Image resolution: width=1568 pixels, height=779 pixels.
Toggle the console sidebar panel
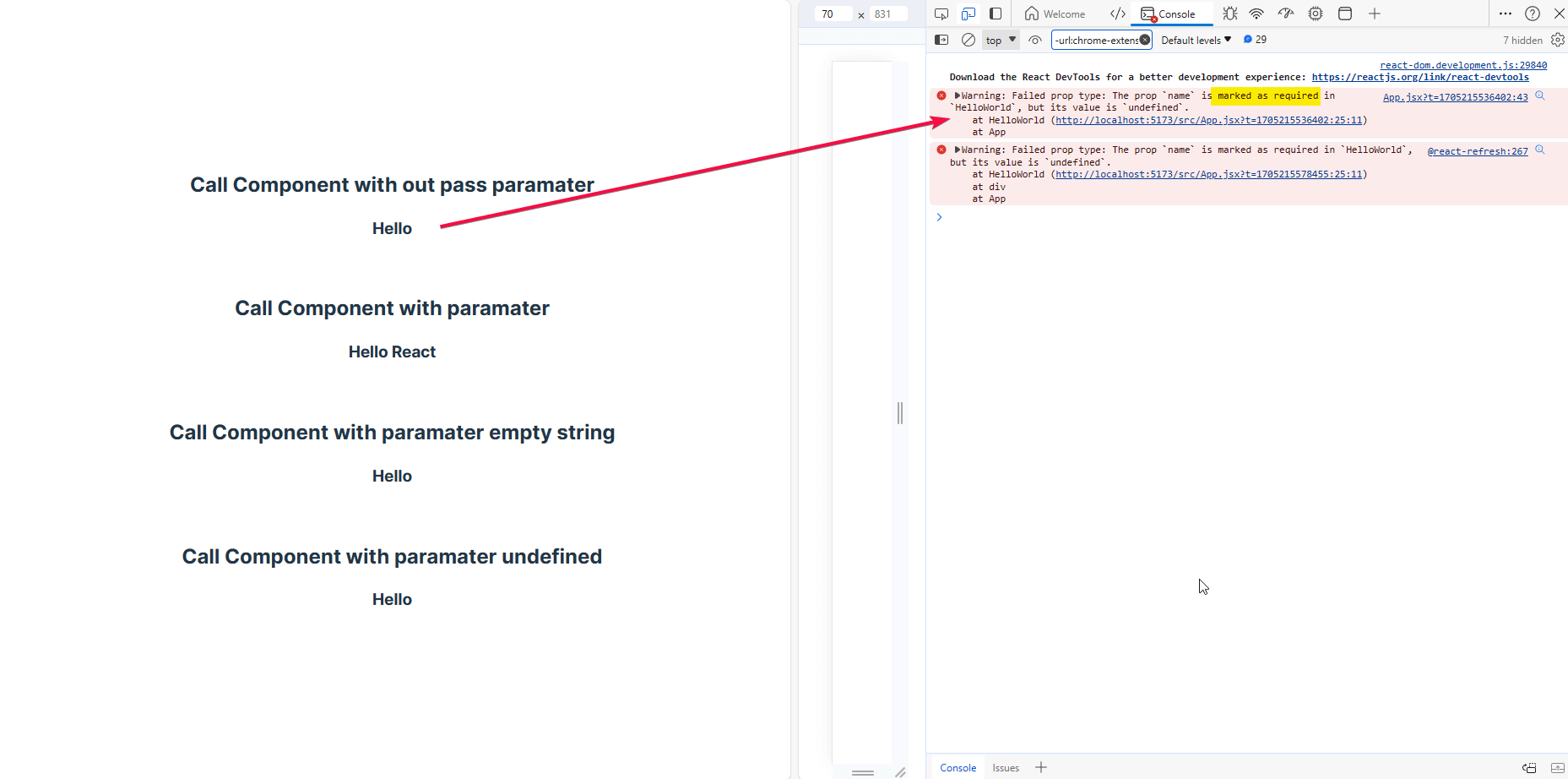tap(941, 39)
